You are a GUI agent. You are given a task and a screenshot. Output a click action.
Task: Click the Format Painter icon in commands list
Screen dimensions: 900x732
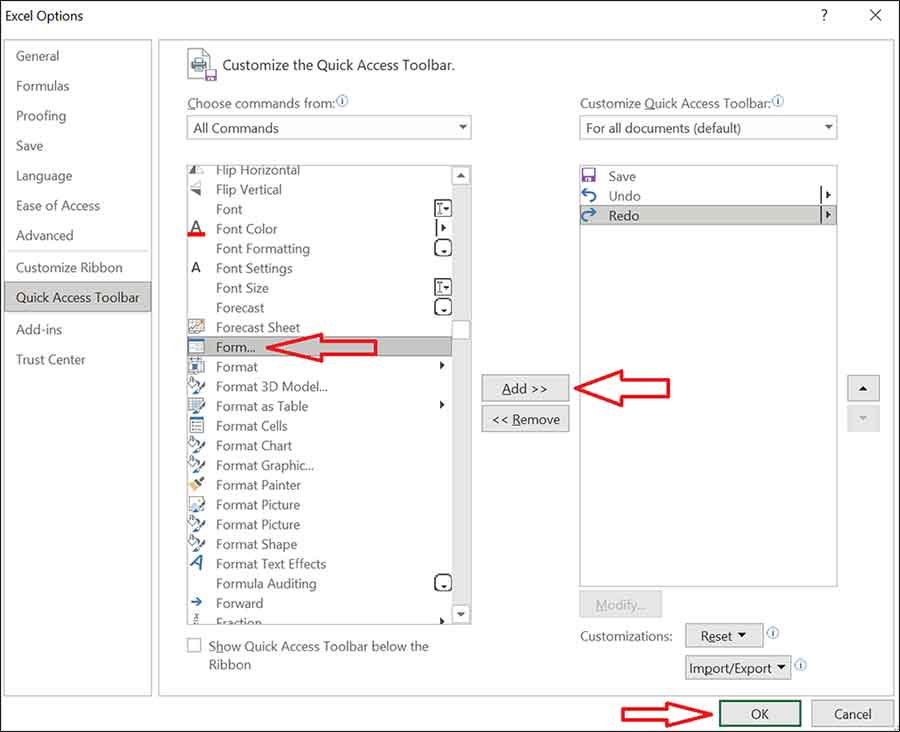click(197, 485)
